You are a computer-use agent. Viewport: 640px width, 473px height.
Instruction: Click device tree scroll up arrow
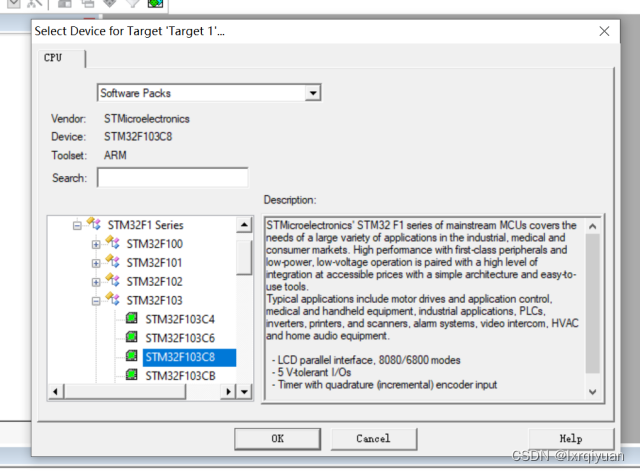[x=244, y=224]
